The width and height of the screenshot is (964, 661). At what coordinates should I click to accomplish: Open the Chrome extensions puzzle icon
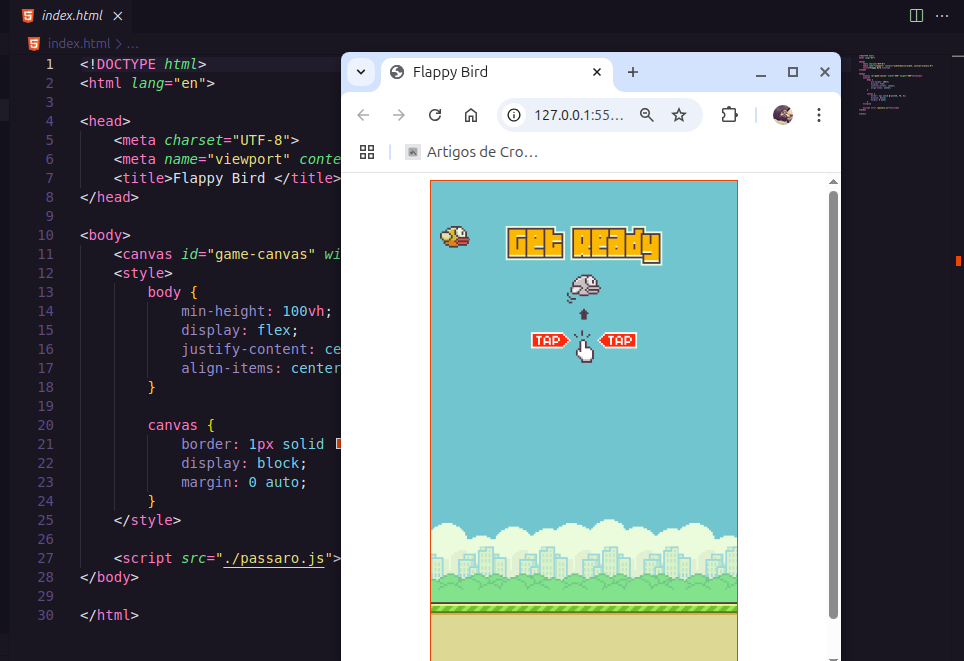(x=729, y=115)
